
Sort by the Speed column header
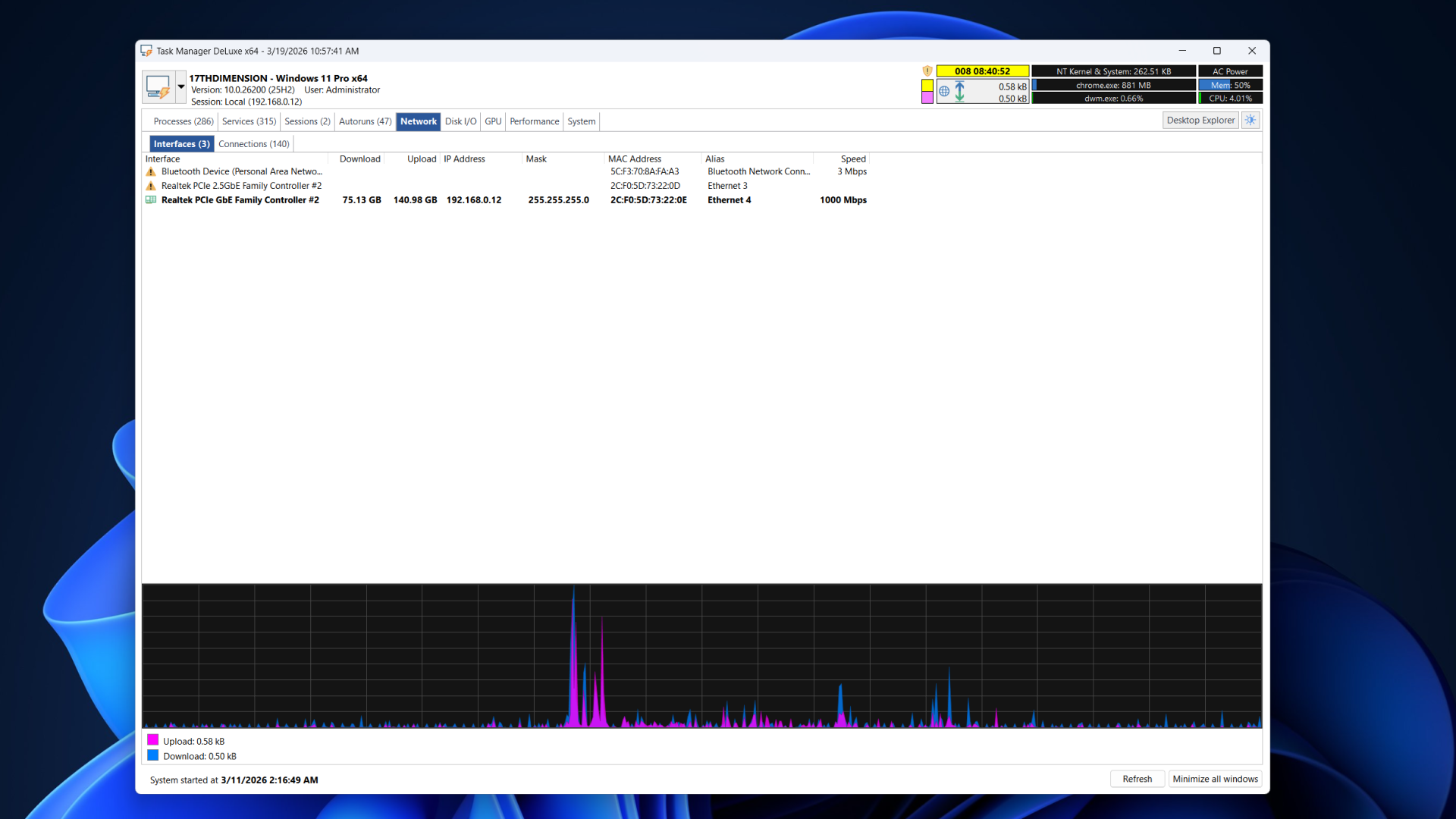841,159
